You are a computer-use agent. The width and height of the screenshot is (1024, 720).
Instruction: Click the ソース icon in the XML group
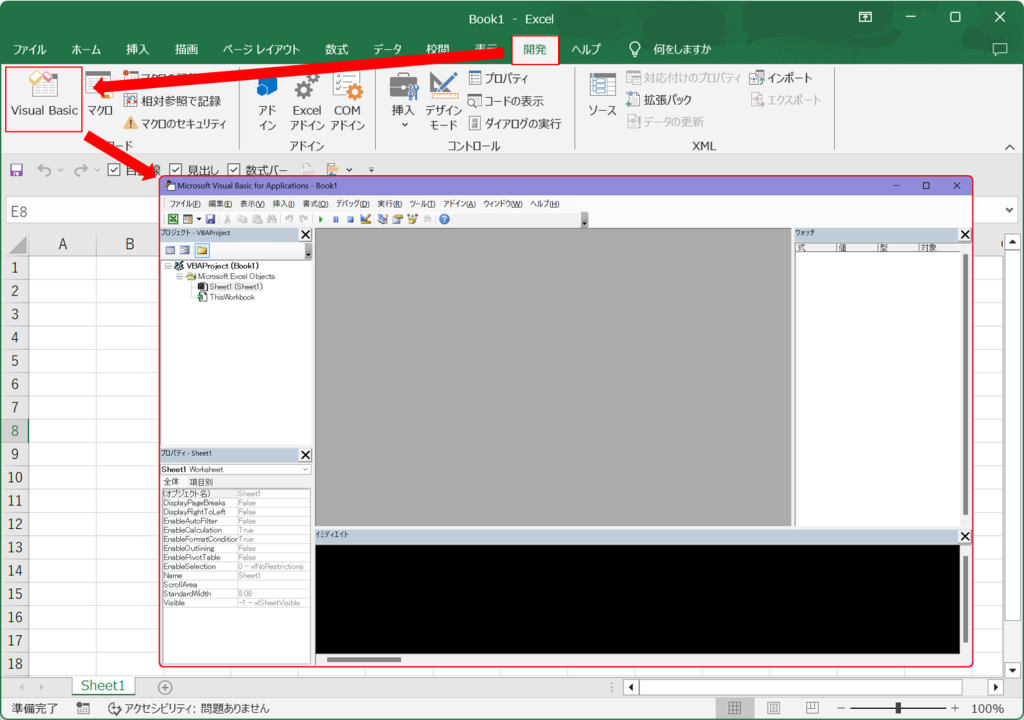click(x=602, y=97)
